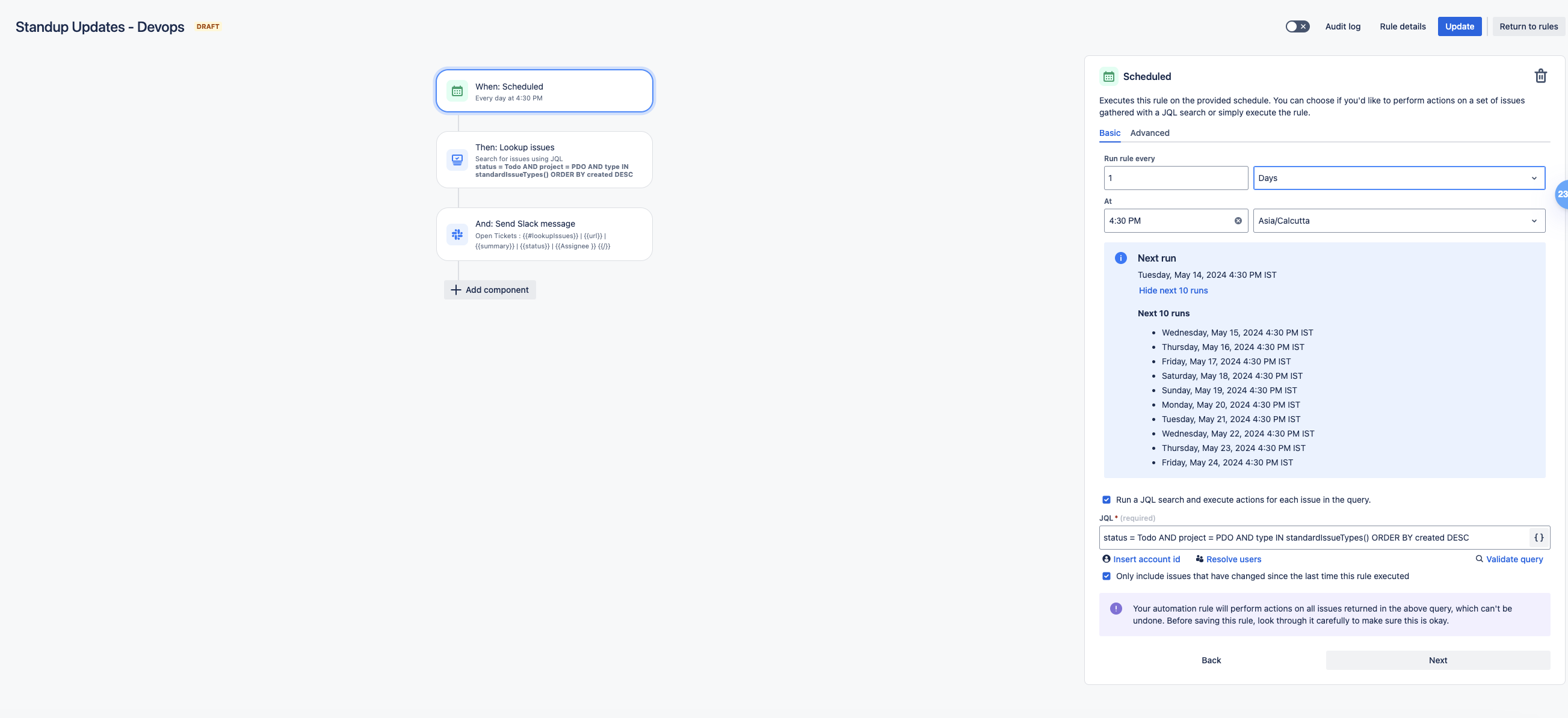Click the Insert account id person icon
Screen dimensions: 1568x718
coord(1106,559)
